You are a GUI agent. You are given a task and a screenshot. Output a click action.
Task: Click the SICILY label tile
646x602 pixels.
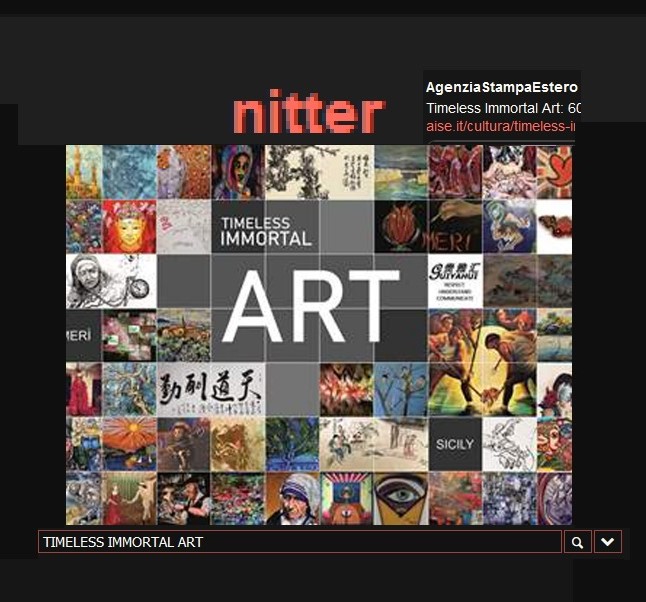(x=455, y=443)
